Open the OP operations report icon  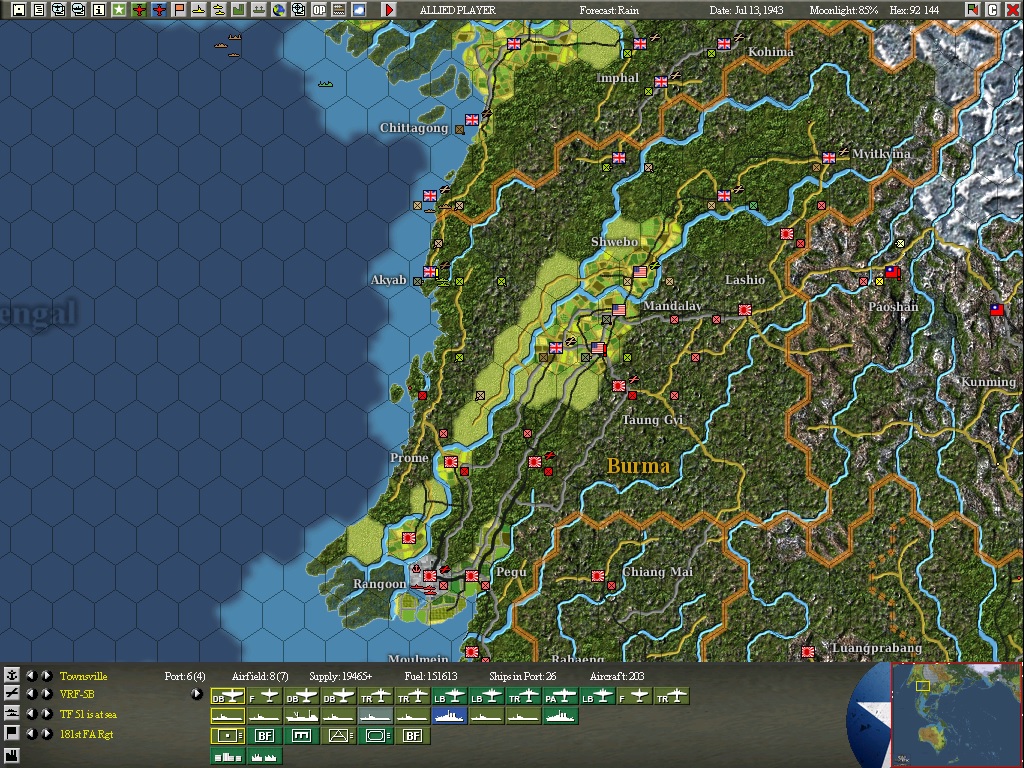click(319, 10)
